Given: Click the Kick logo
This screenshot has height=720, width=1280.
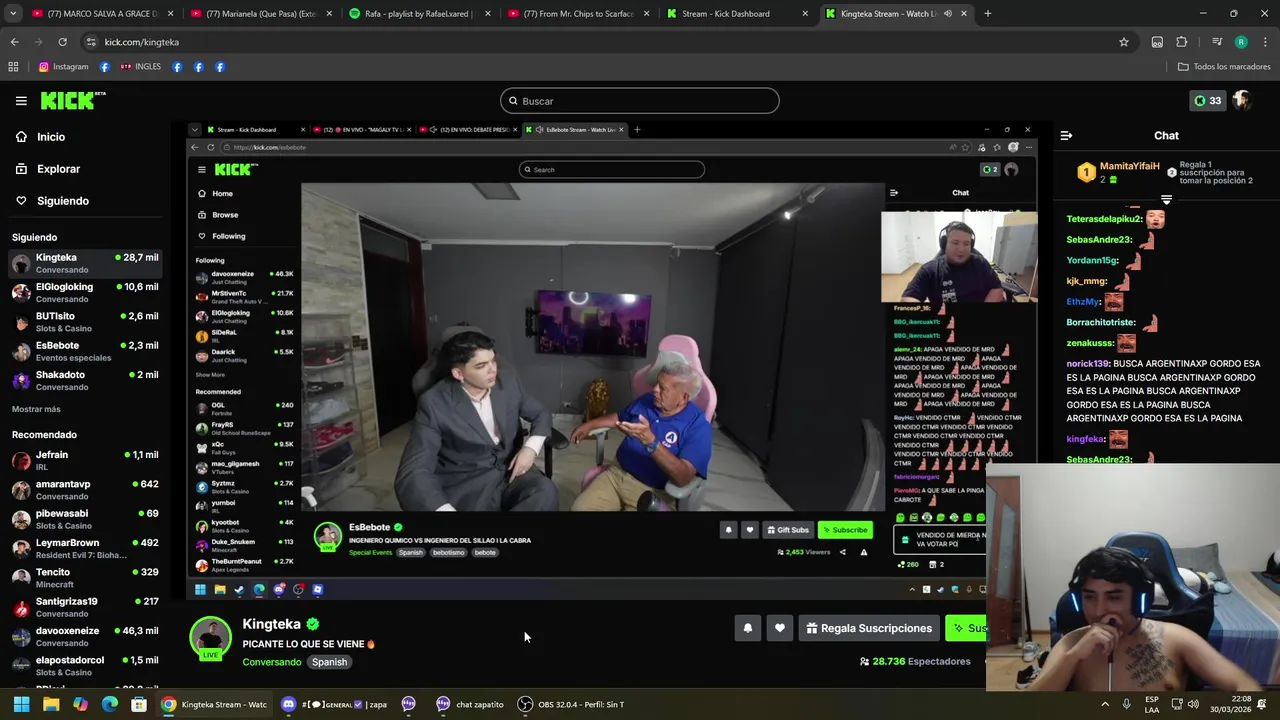Looking at the screenshot, I should pos(73,101).
